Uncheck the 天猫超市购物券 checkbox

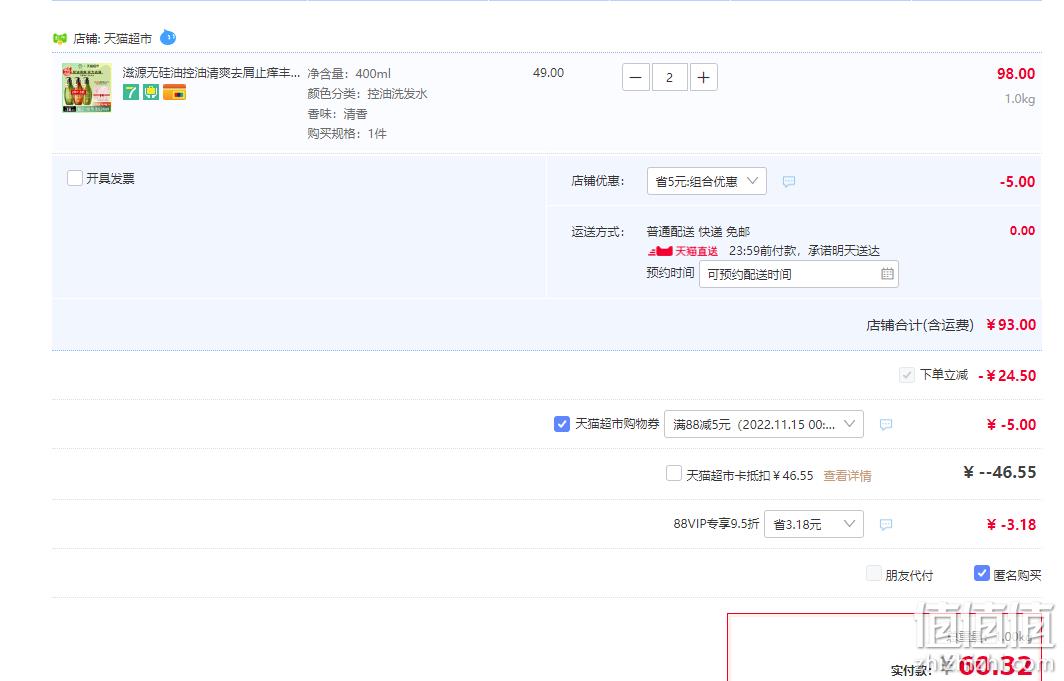point(562,424)
